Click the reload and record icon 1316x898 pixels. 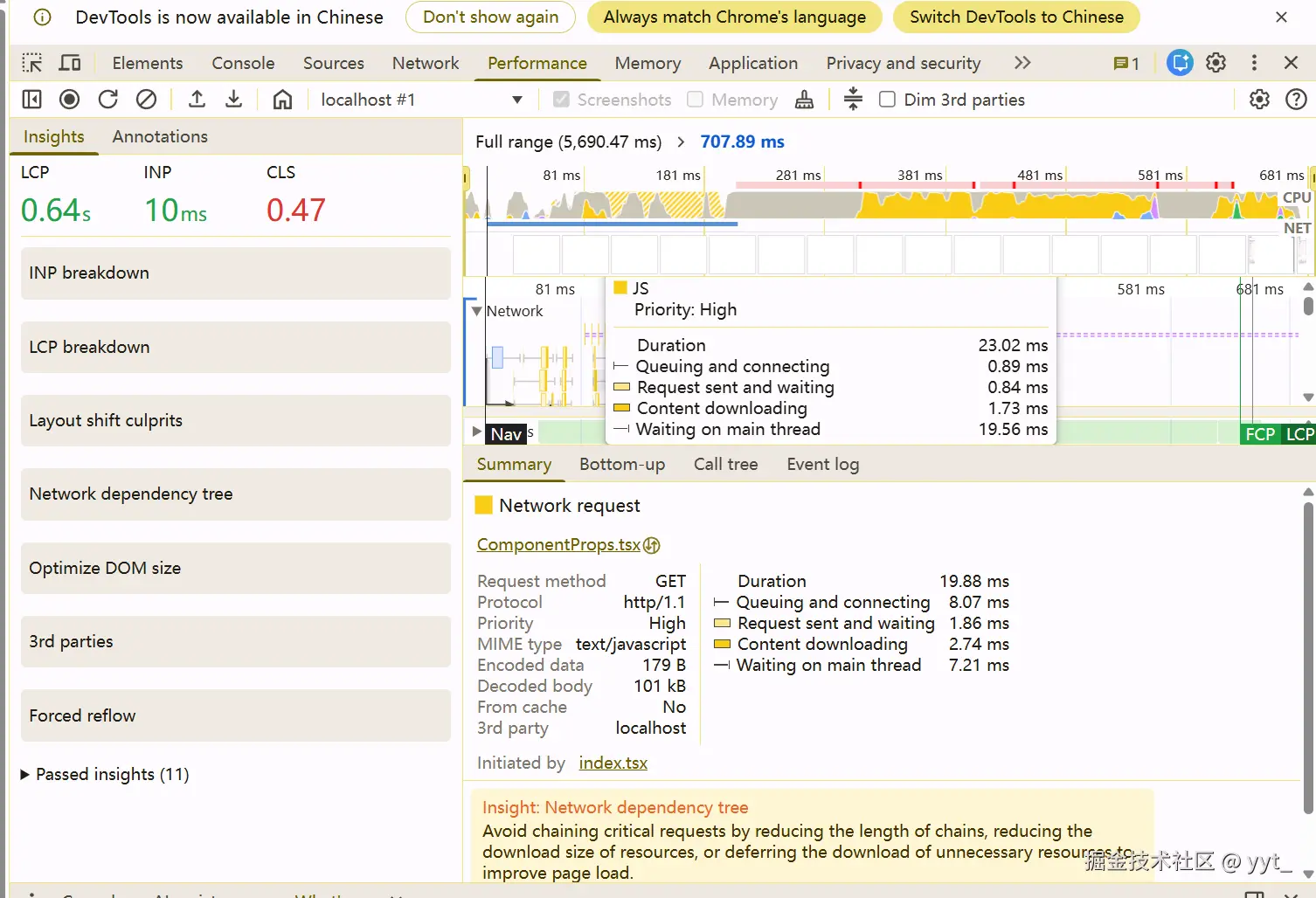point(108,100)
